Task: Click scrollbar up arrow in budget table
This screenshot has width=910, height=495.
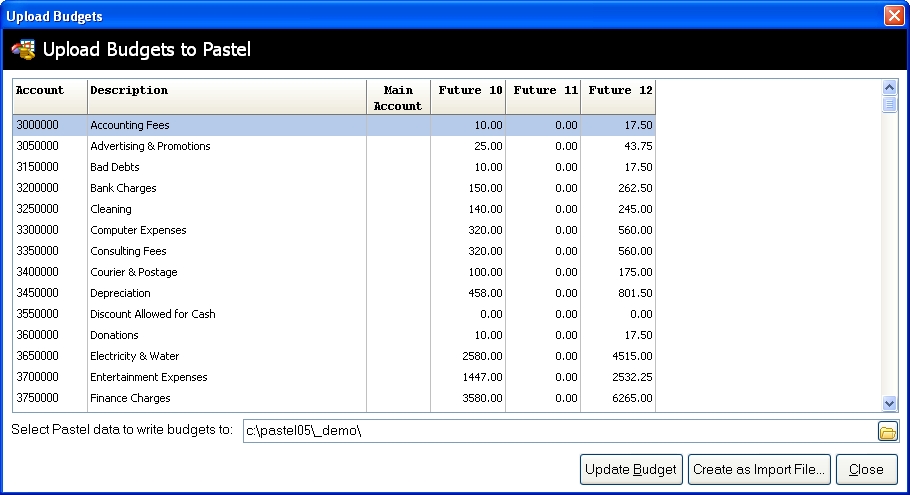Action: click(x=889, y=88)
